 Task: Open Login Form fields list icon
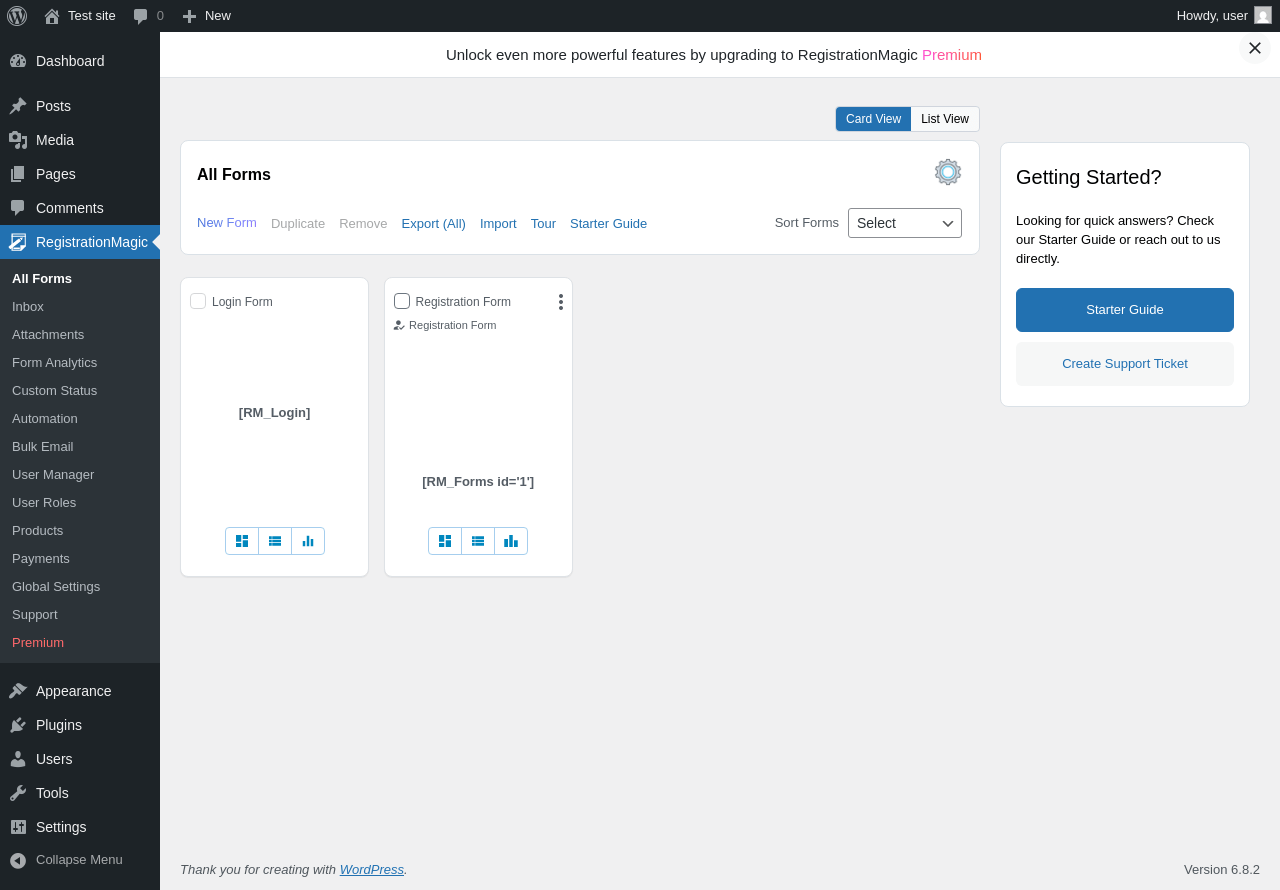(275, 541)
